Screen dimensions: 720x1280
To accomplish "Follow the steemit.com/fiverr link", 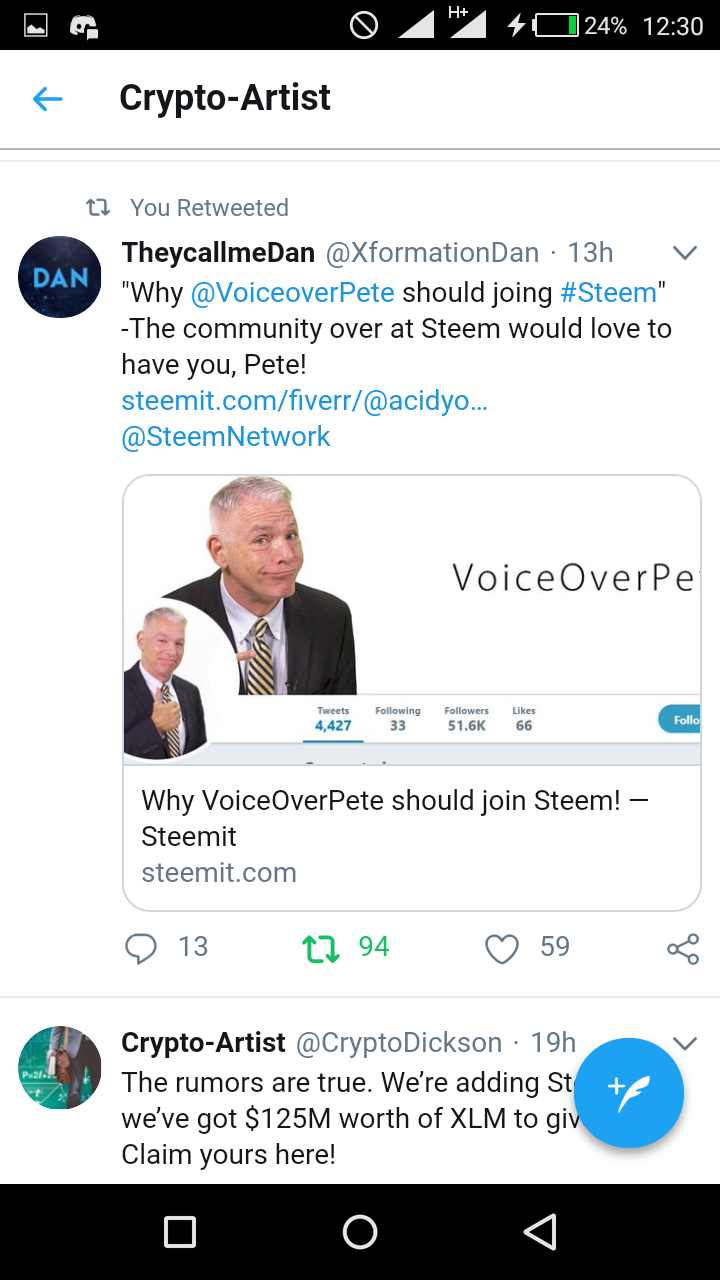I will point(305,400).
